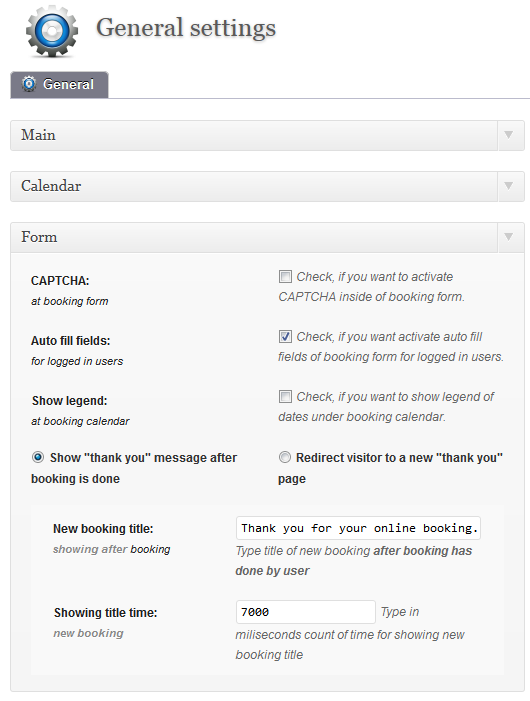This screenshot has width=530, height=701.
Task: Select Show "thank you" message radio button
Action: 38,457
